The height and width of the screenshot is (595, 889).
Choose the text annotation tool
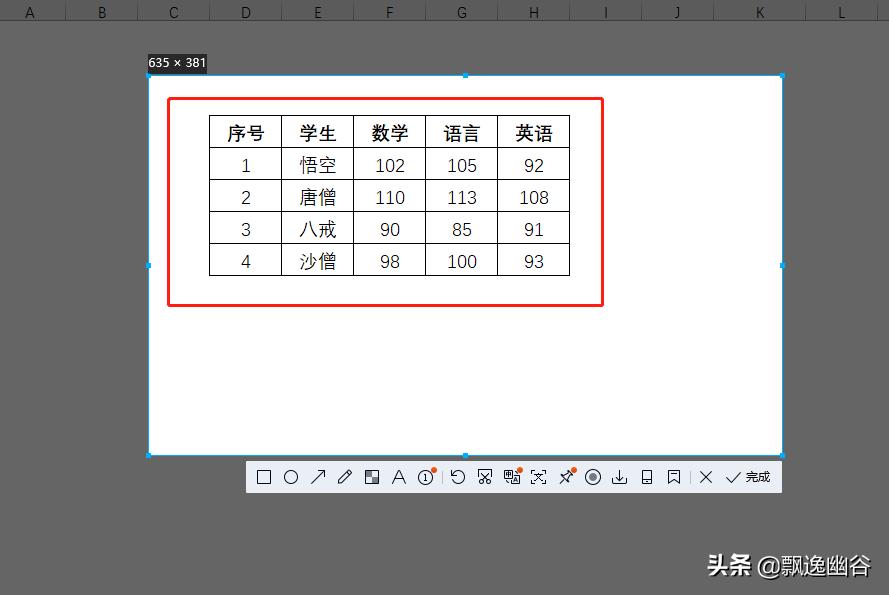pyautogui.click(x=399, y=477)
